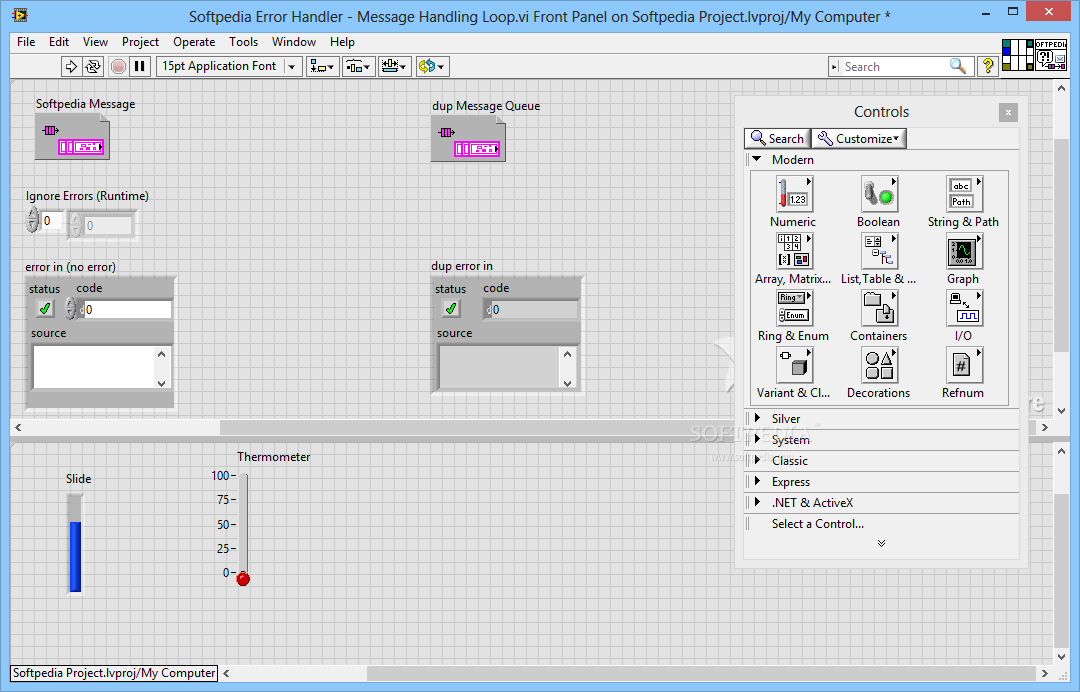Open the Help menu
This screenshot has width=1080, height=692.
pyautogui.click(x=342, y=42)
